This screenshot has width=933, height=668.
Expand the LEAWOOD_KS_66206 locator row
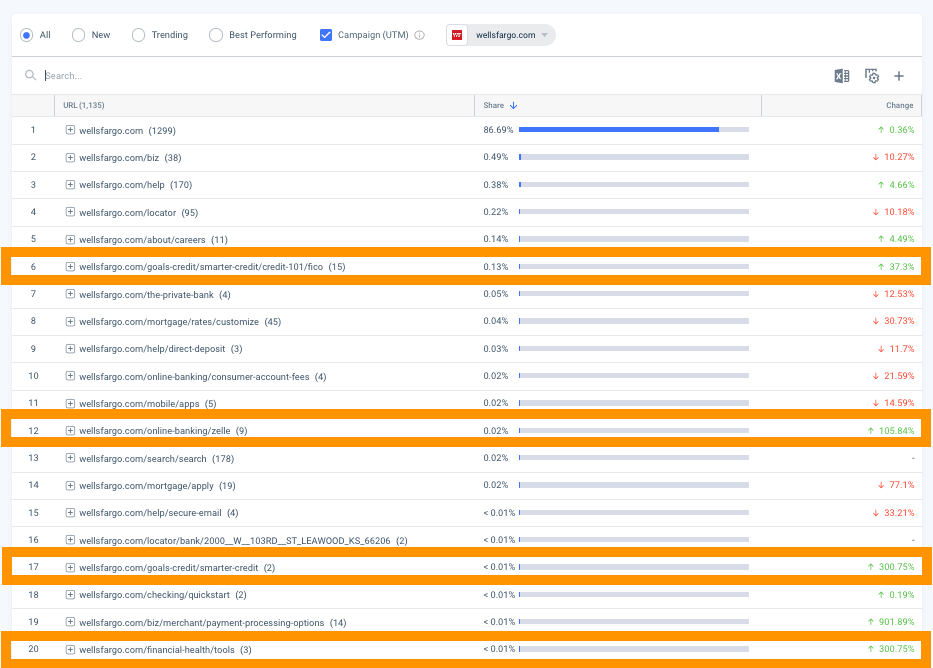tap(70, 540)
